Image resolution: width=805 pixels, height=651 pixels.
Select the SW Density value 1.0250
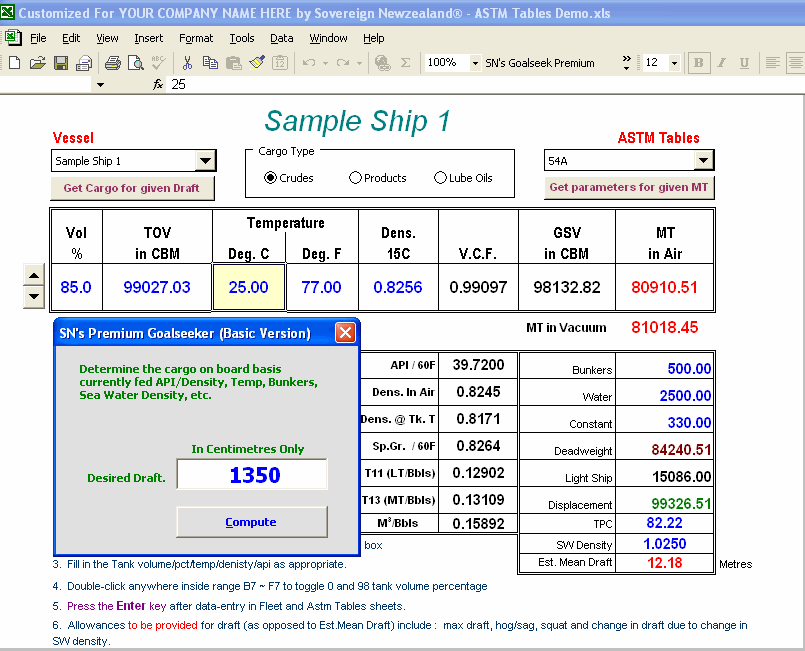[x=664, y=544]
